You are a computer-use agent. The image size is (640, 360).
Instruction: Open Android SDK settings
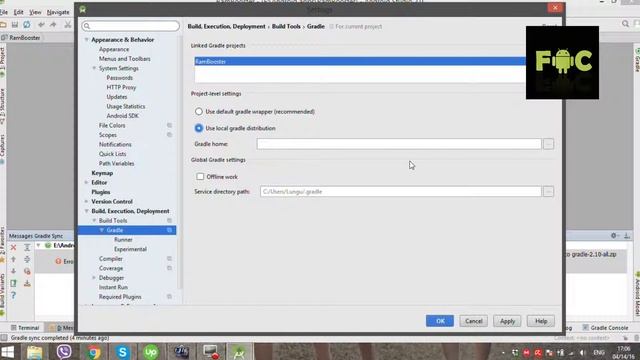click(122, 116)
